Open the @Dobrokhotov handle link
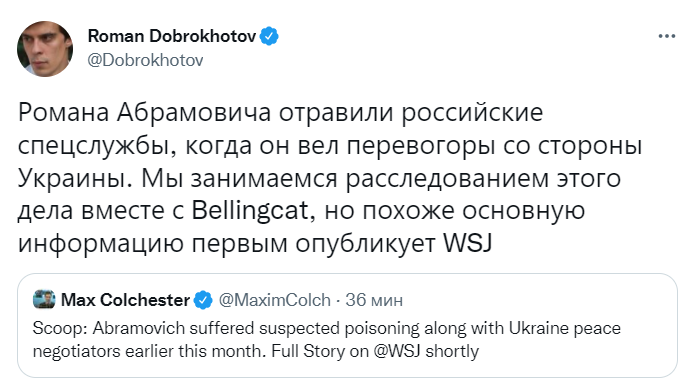Image resolution: width=693 pixels, height=387 pixels. pos(145,60)
